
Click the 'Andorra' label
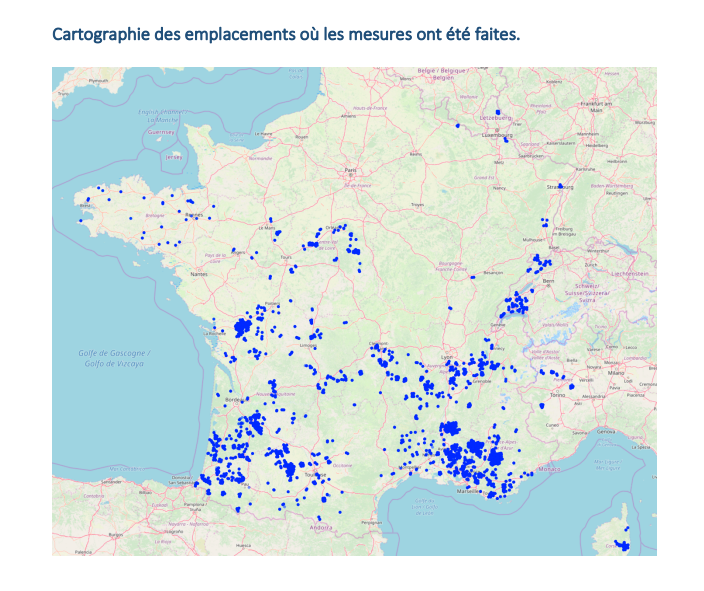pyautogui.click(x=321, y=528)
